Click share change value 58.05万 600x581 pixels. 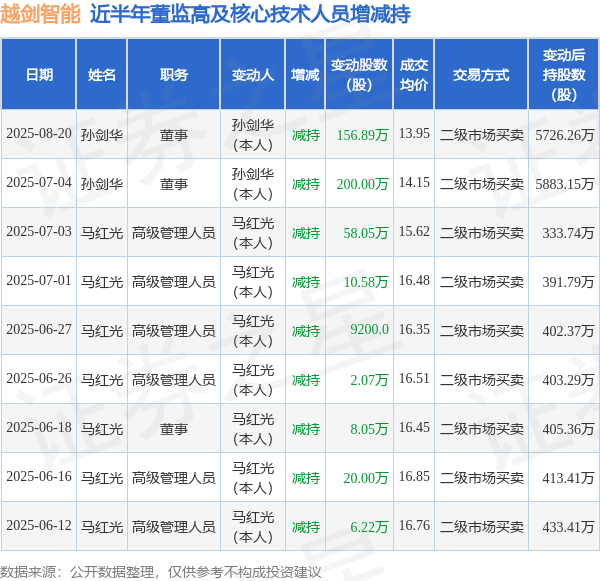366,233
